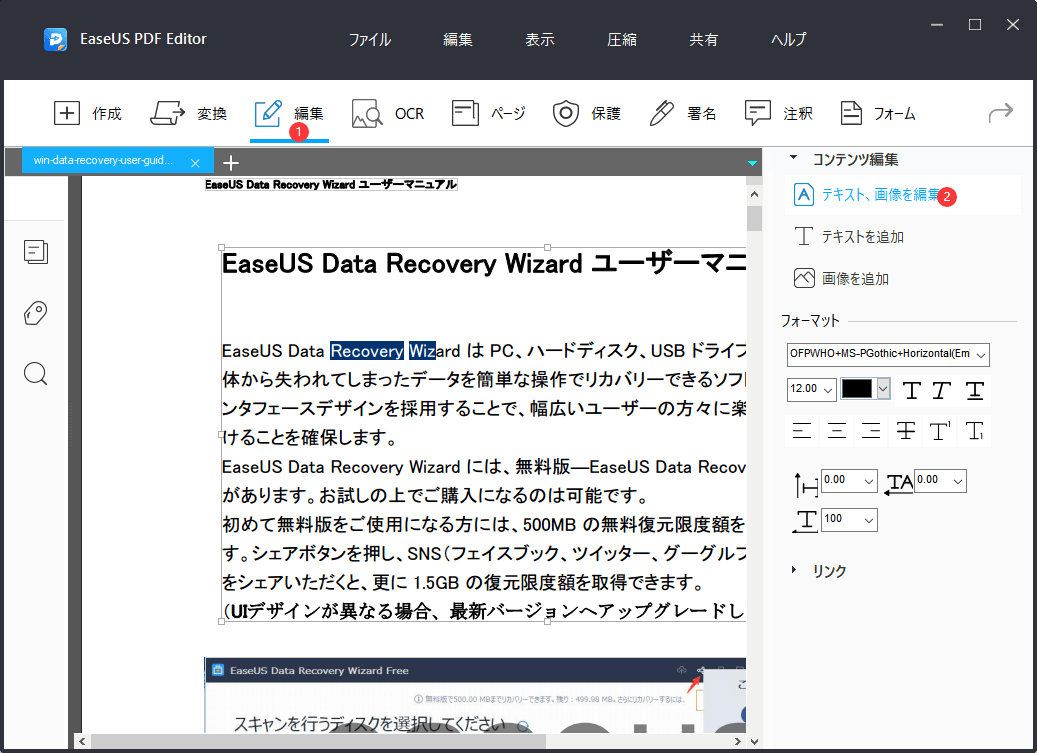
Task: Open the OCR tool
Action: point(389,113)
